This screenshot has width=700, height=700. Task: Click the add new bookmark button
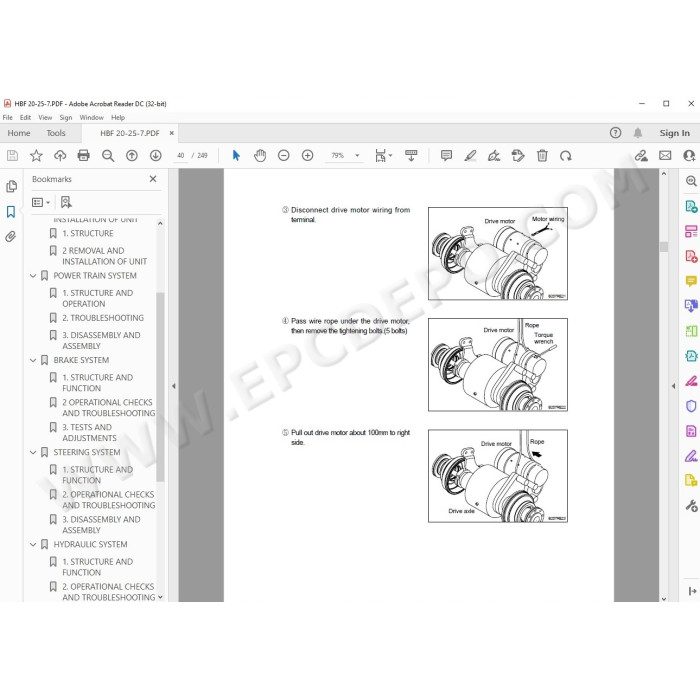pos(66,203)
